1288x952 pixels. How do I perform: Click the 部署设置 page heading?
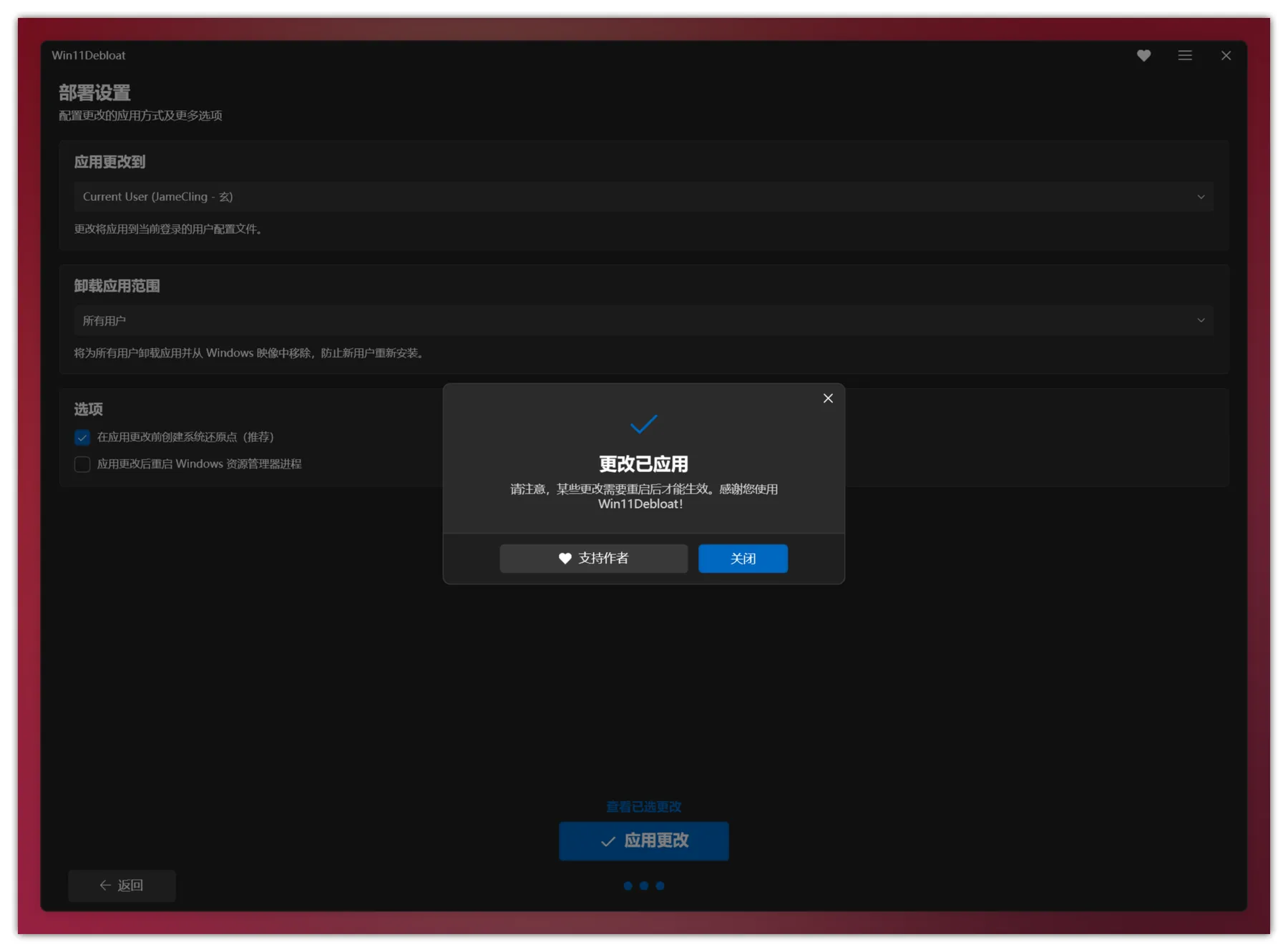(94, 93)
